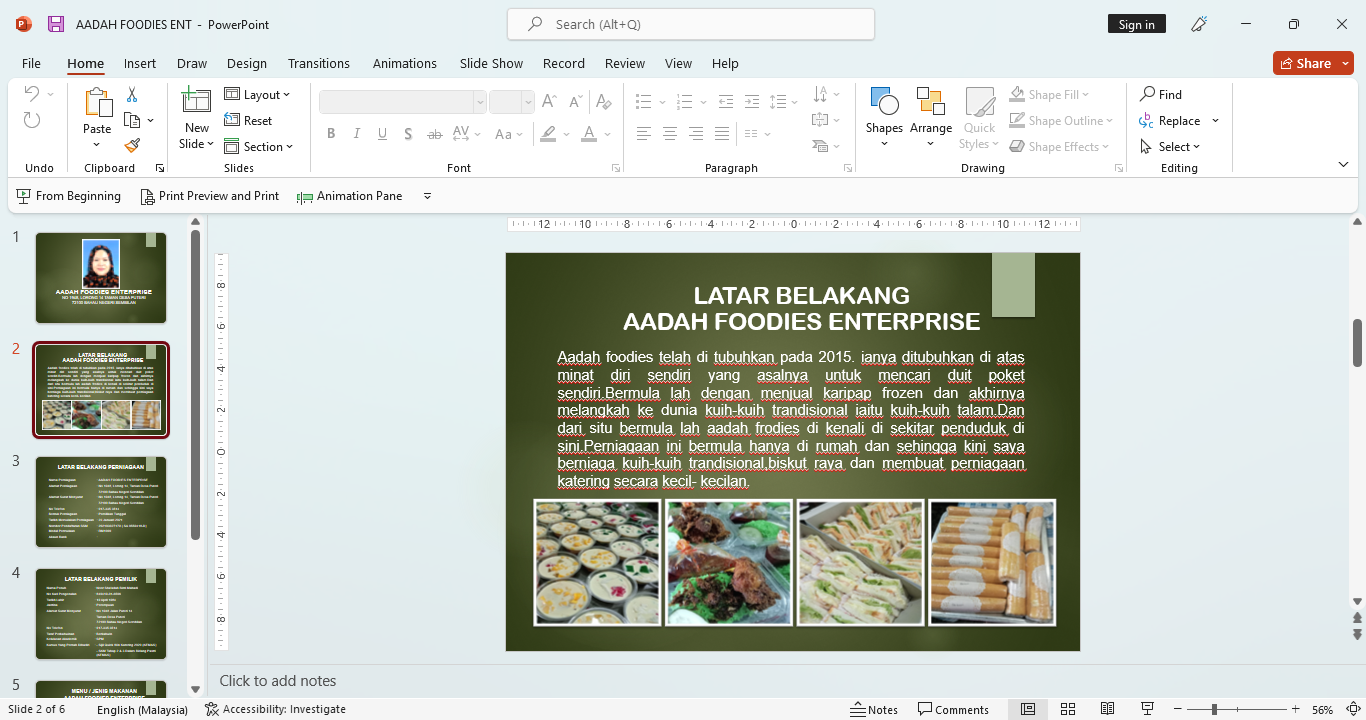Click Zoom Out minus button
The width and height of the screenshot is (1366, 720).
1176,709
